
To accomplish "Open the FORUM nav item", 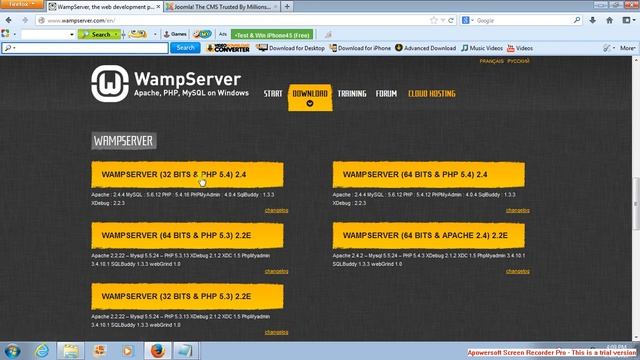I will [x=386, y=93].
